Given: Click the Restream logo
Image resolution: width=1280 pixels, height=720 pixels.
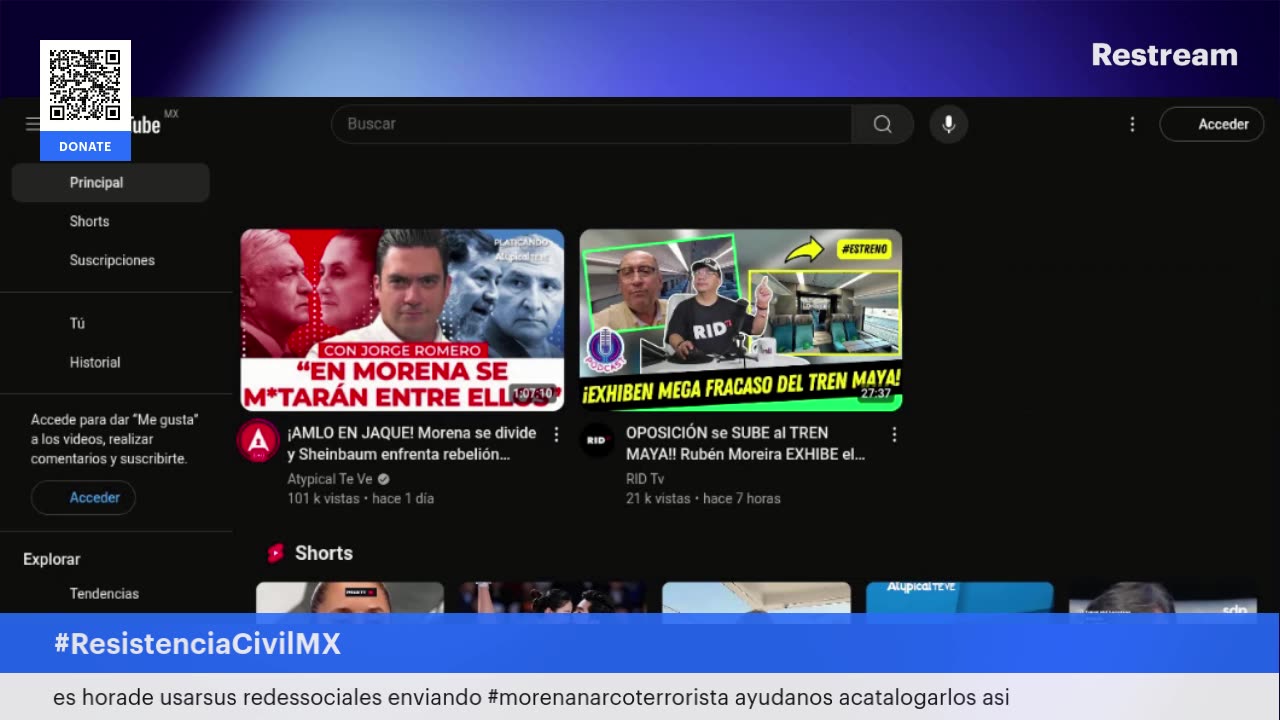Looking at the screenshot, I should pyautogui.click(x=1164, y=55).
